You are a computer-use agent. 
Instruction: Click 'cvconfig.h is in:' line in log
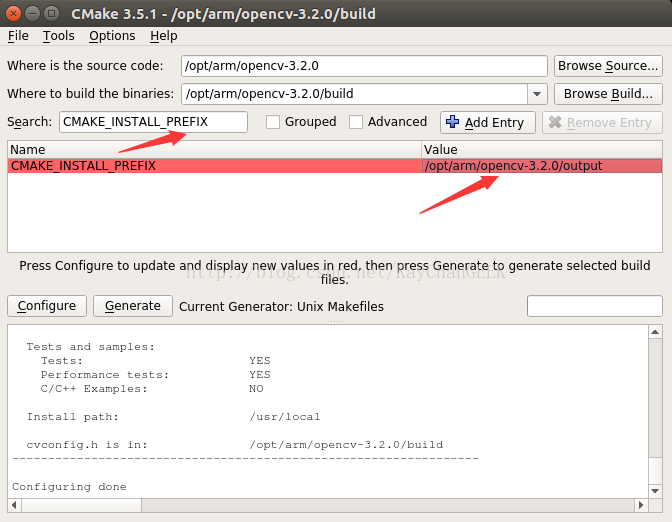point(87,444)
